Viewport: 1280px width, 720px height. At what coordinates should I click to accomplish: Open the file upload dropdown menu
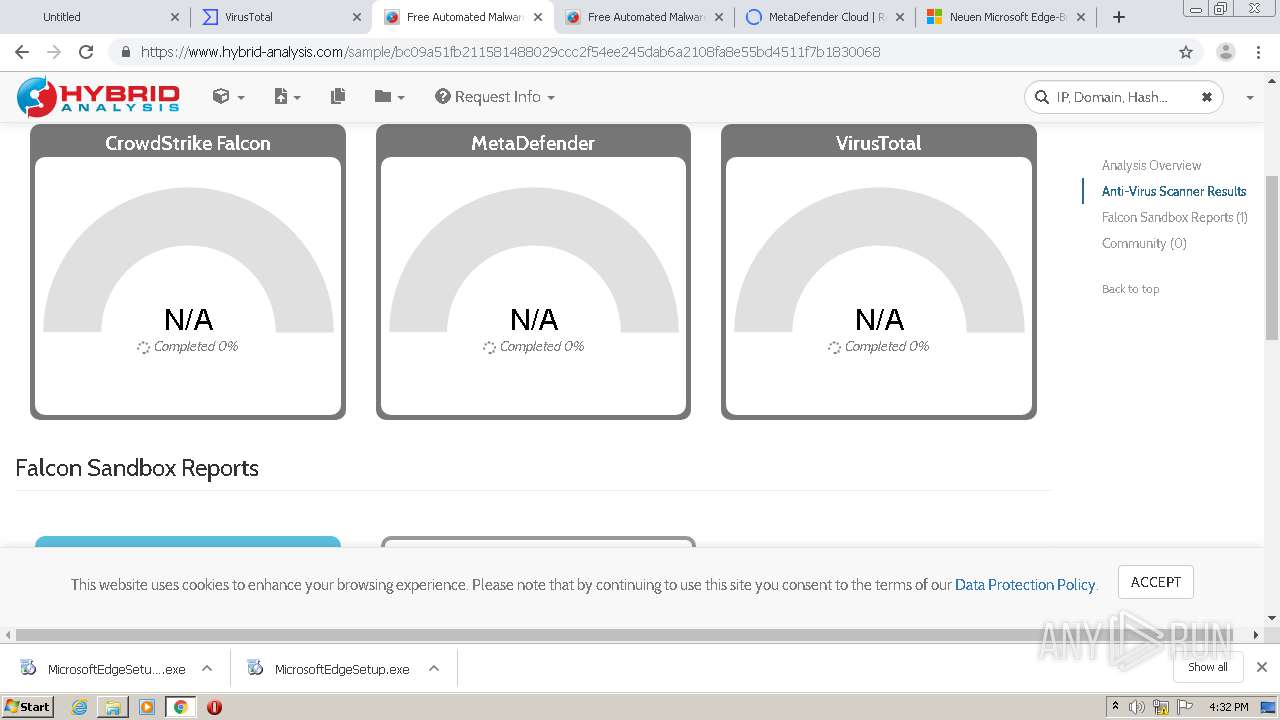point(287,97)
